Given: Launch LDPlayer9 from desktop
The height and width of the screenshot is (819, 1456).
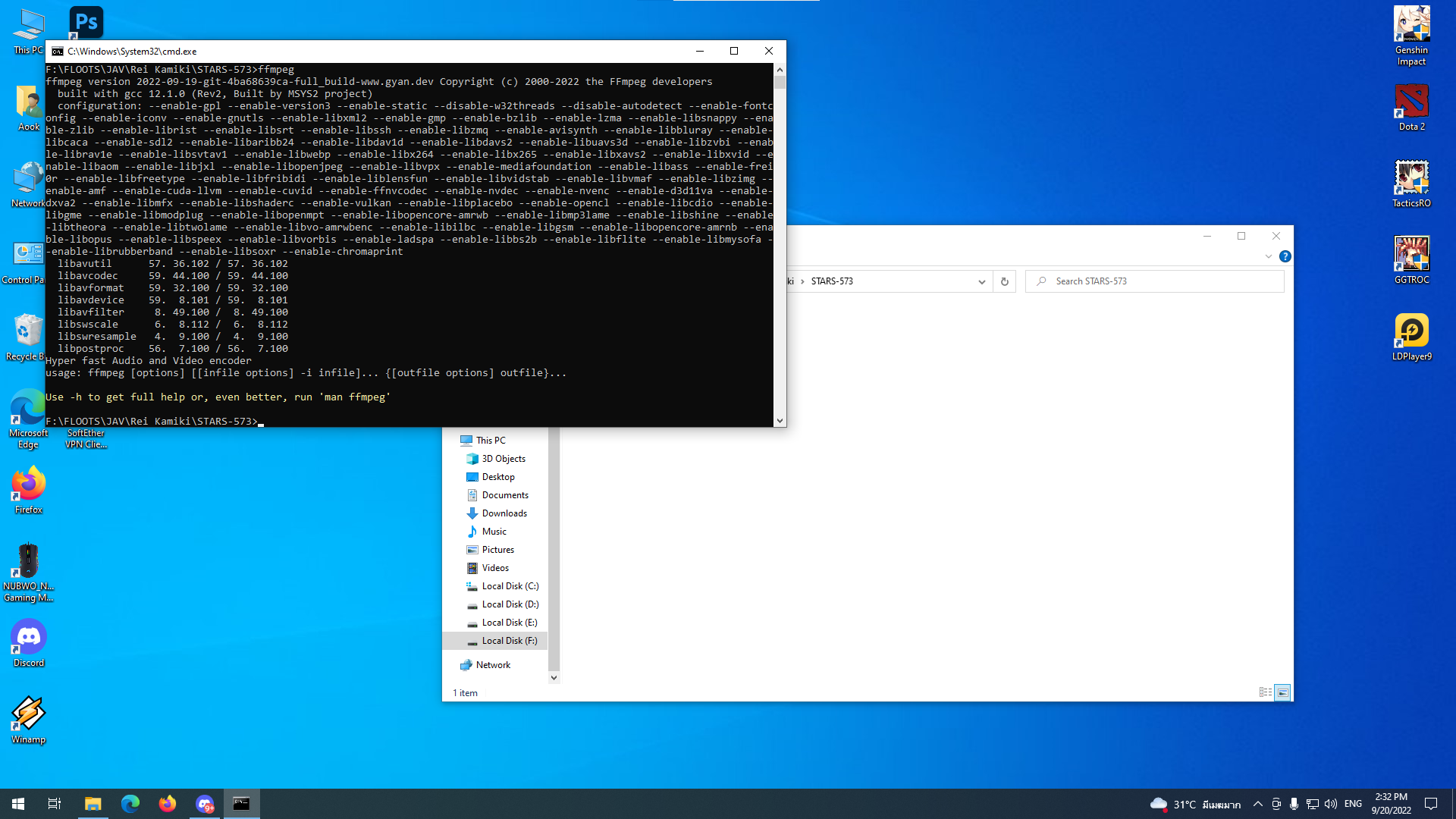Looking at the screenshot, I should 1411,337.
